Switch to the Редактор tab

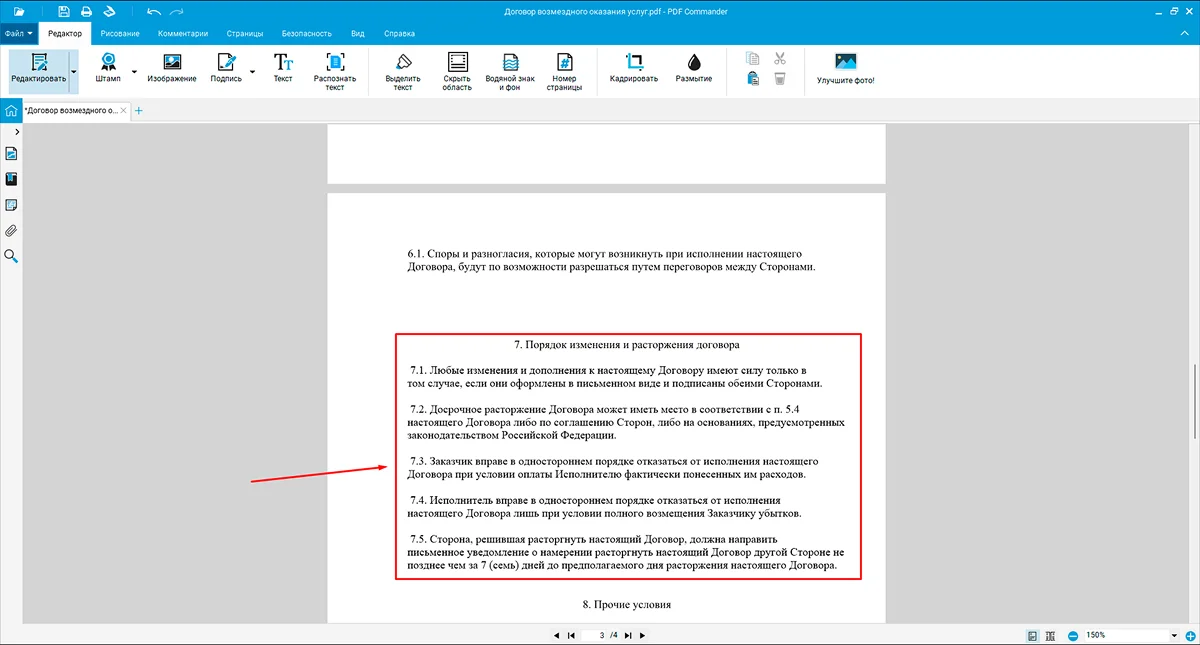(x=65, y=33)
